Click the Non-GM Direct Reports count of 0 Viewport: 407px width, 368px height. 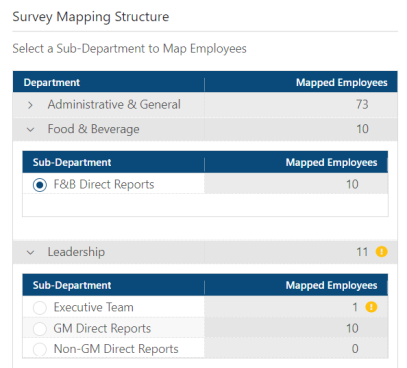pos(355,349)
